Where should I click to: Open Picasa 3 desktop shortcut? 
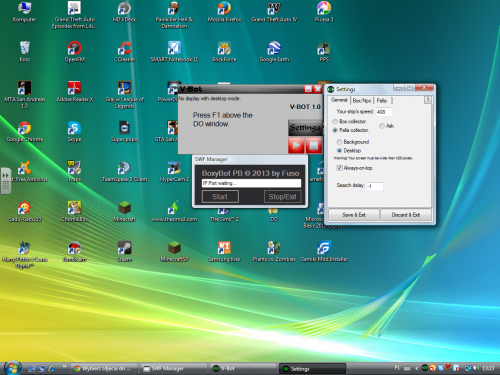324,12
